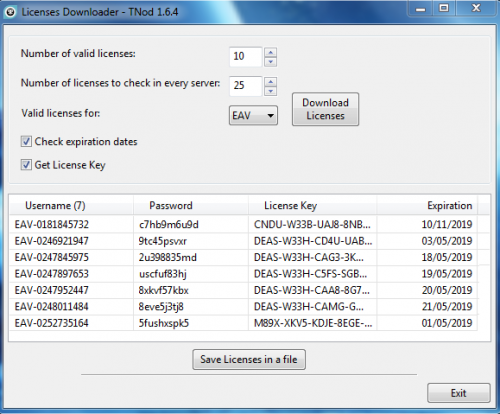Decrease licenses to check per server

[270, 91]
